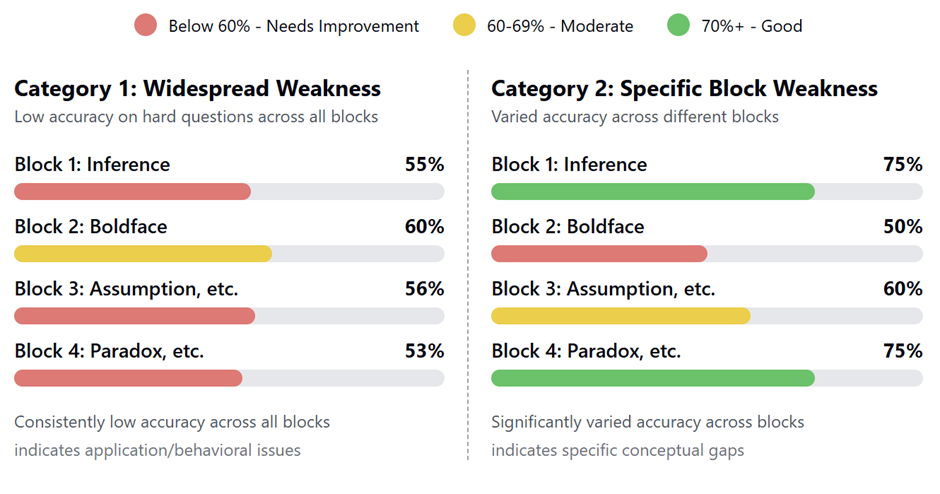Click the red legend dot for Needs Improvement
The width and height of the screenshot is (940, 494).
coord(146,26)
